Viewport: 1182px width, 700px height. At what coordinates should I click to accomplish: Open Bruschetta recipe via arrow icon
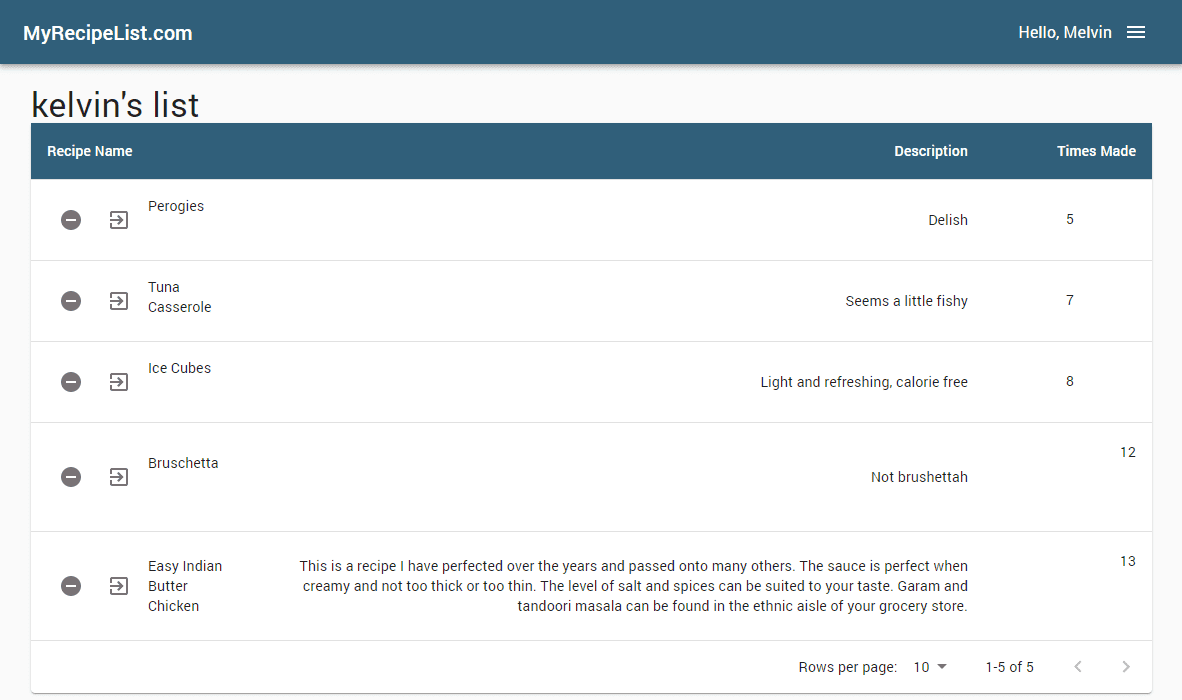(x=119, y=477)
